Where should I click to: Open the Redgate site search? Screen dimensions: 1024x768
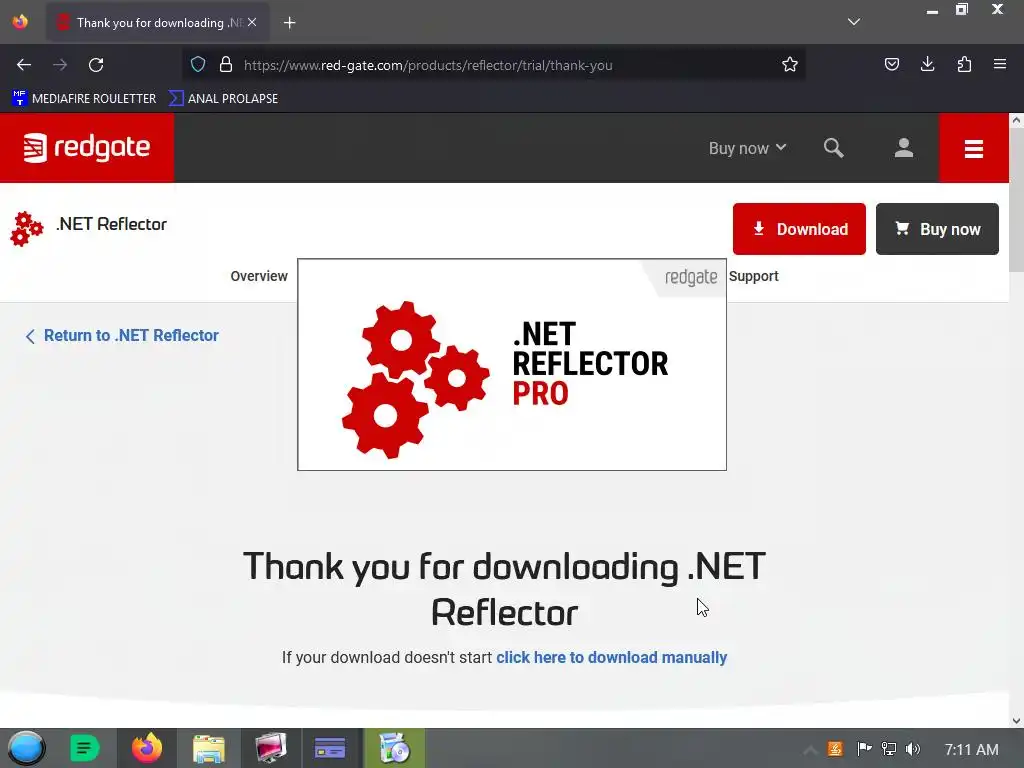pyautogui.click(x=833, y=148)
